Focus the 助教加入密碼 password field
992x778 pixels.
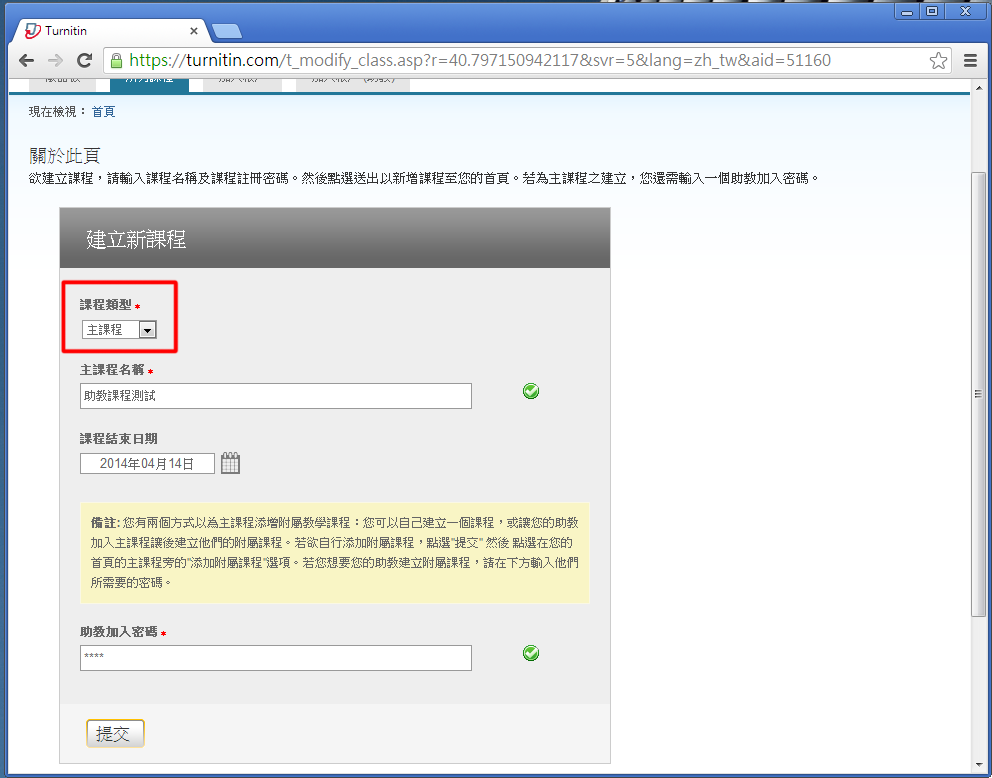[275, 657]
